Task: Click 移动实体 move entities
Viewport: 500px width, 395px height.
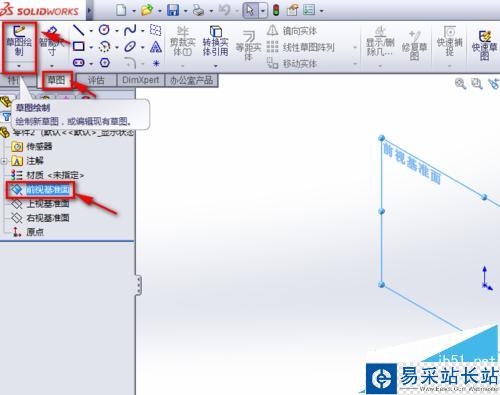Action: pyautogui.click(x=292, y=63)
